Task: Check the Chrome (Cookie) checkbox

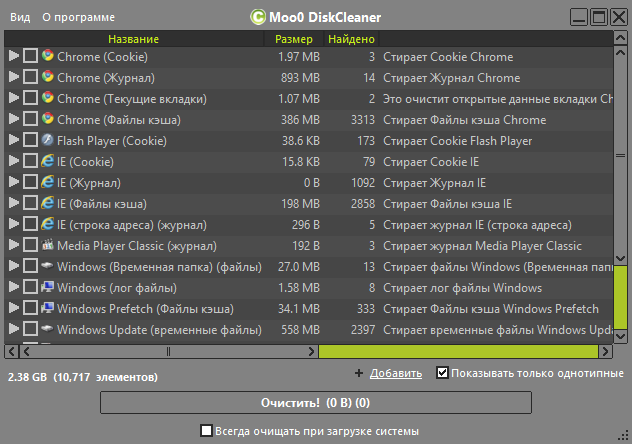Action: click(x=30, y=56)
